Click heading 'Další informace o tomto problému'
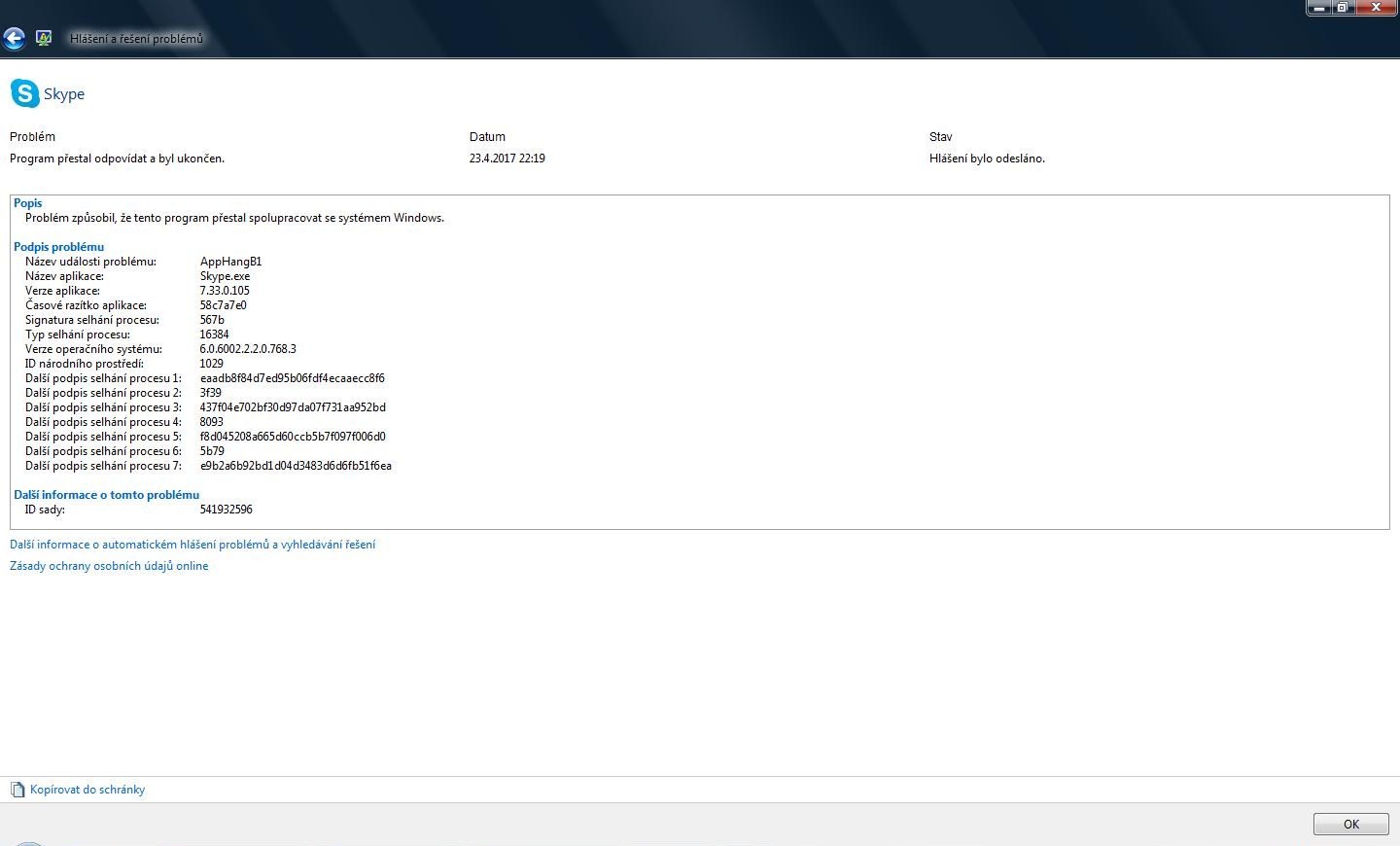The image size is (1400, 846). [106, 495]
